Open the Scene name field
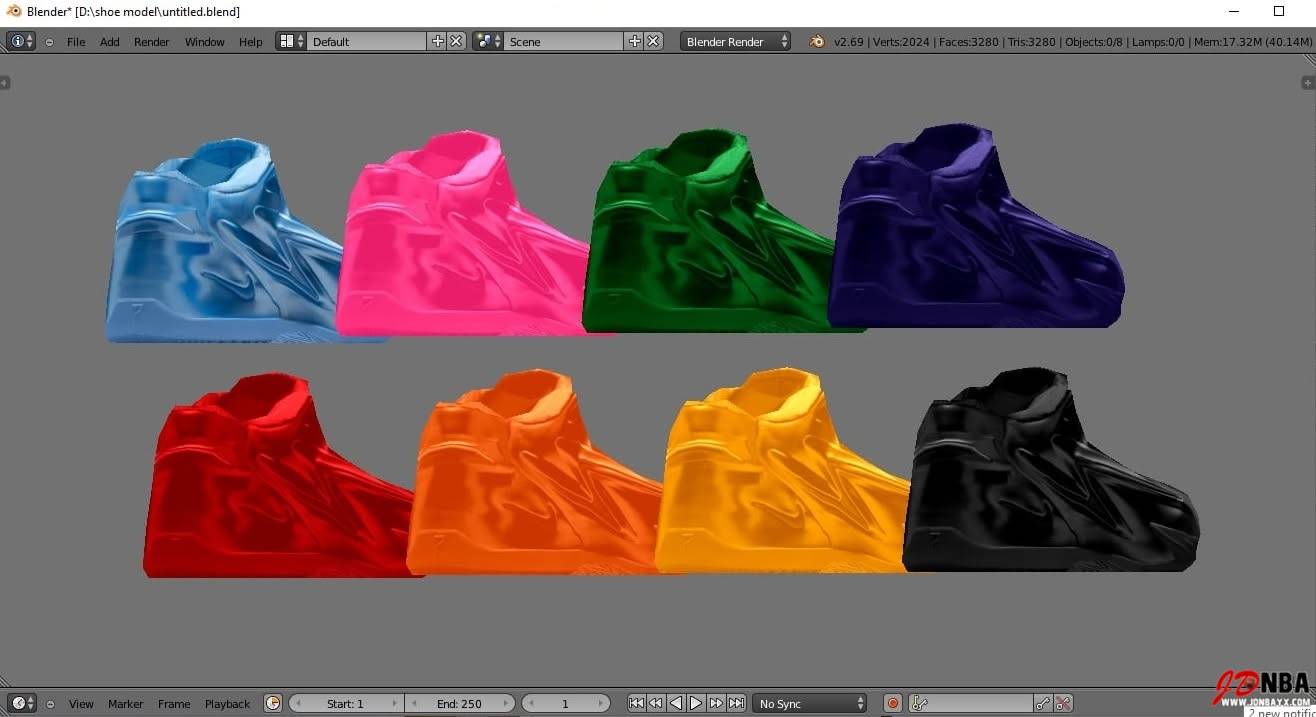This screenshot has width=1316, height=717. click(564, 41)
